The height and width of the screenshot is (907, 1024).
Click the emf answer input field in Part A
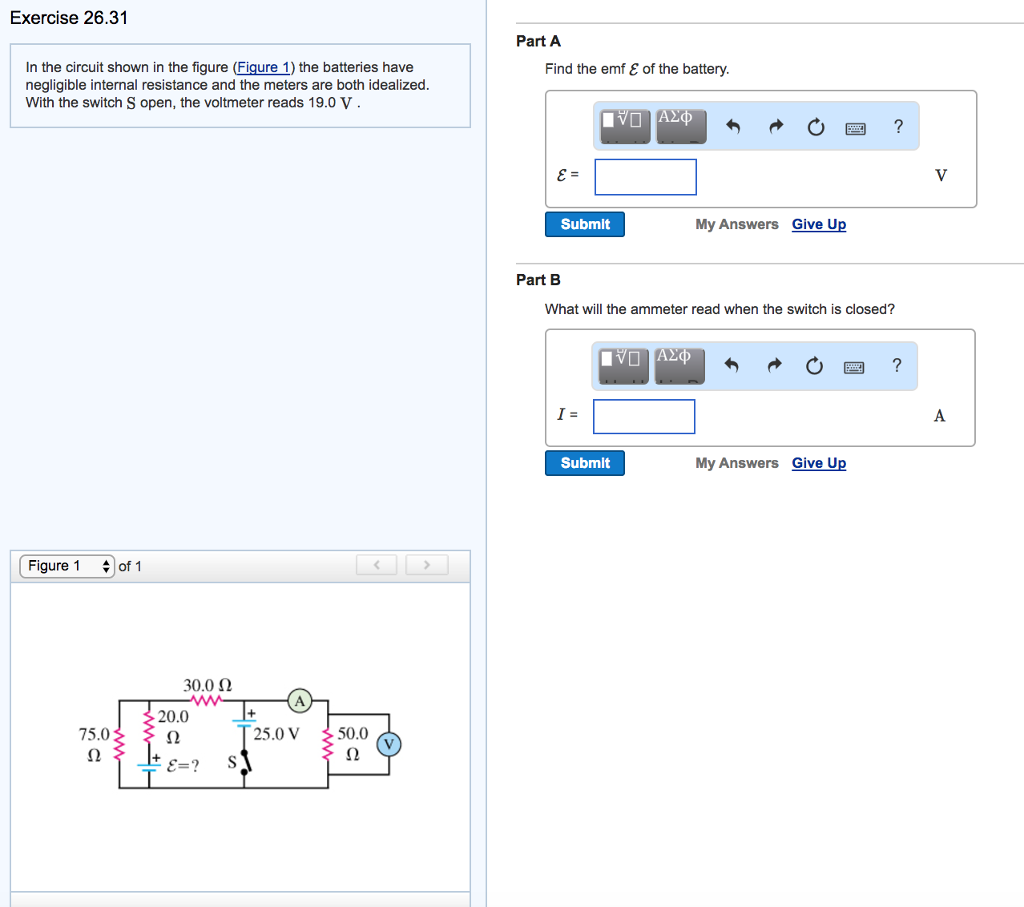pos(645,176)
